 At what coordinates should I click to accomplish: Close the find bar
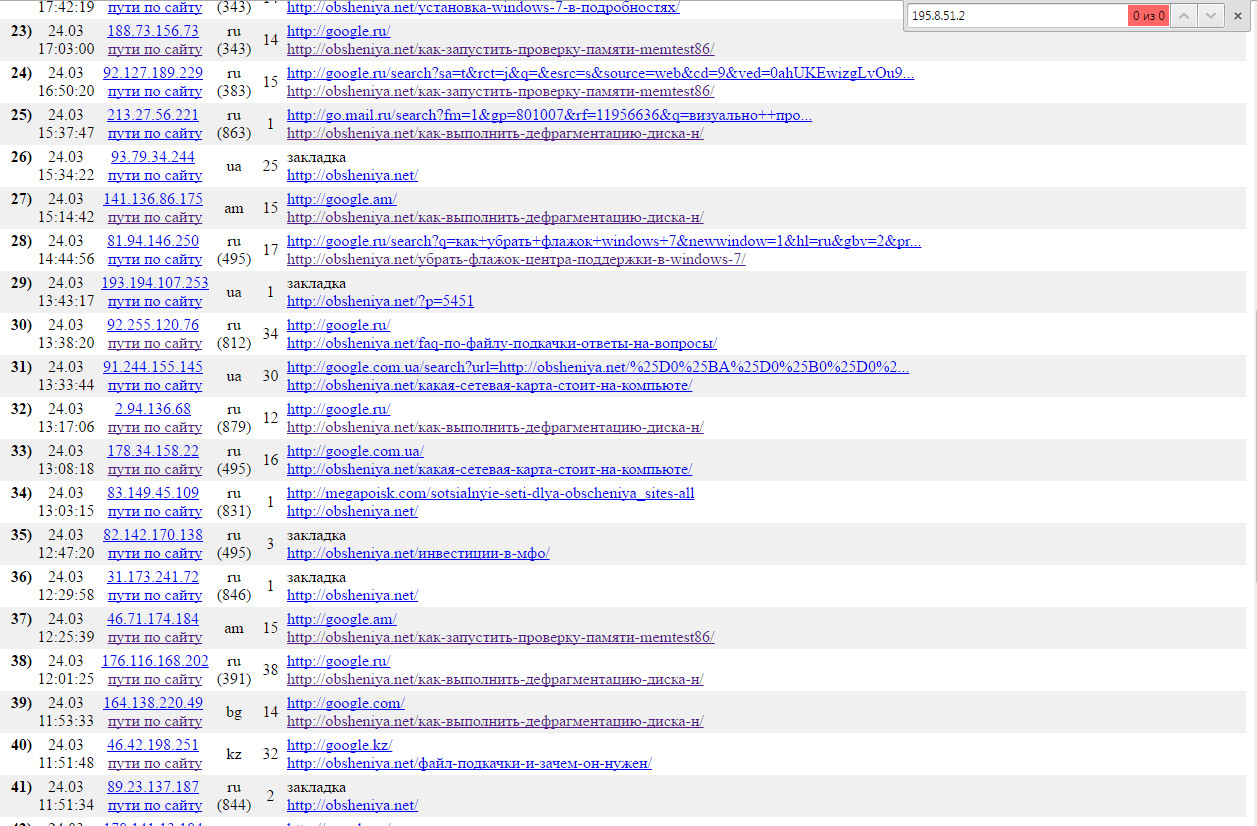1239,15
